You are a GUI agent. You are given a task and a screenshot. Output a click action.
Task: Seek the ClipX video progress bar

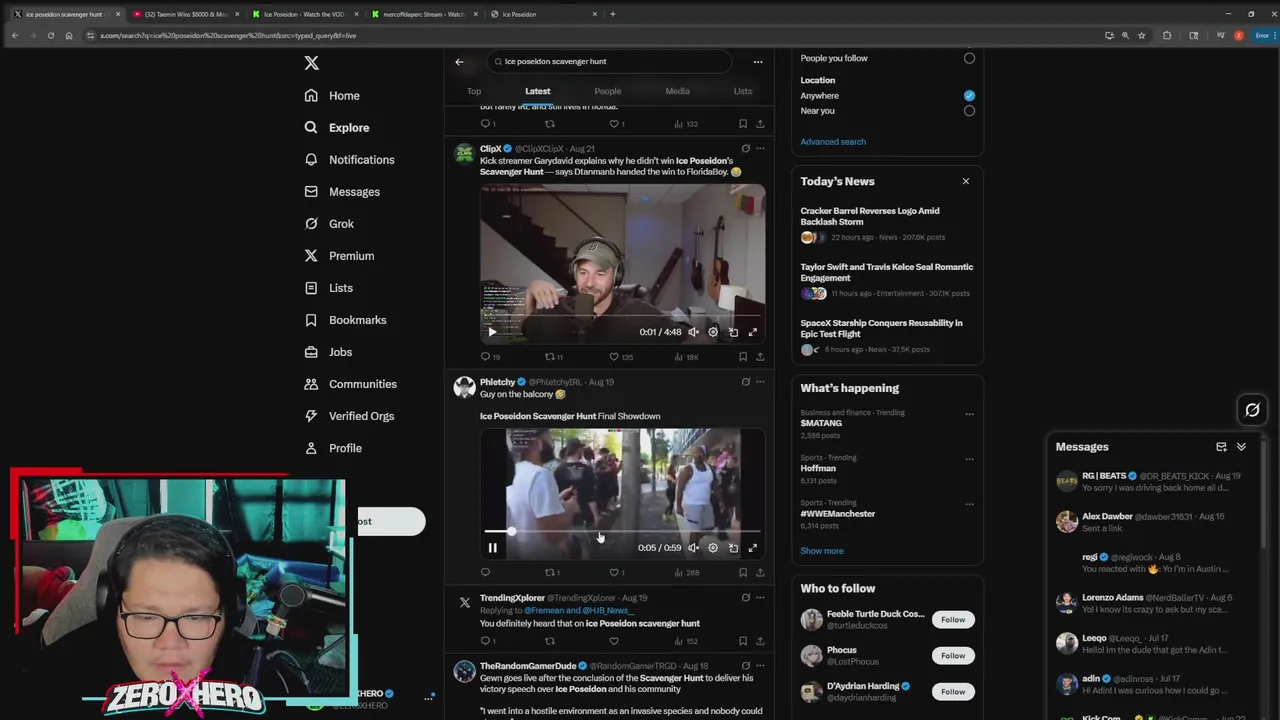pyautogui.click(x=622, y=317)
